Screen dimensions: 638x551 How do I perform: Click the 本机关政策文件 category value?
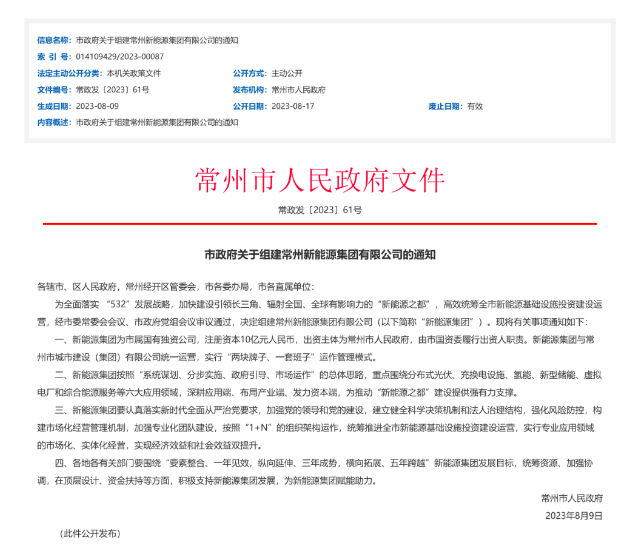[134, 73]
